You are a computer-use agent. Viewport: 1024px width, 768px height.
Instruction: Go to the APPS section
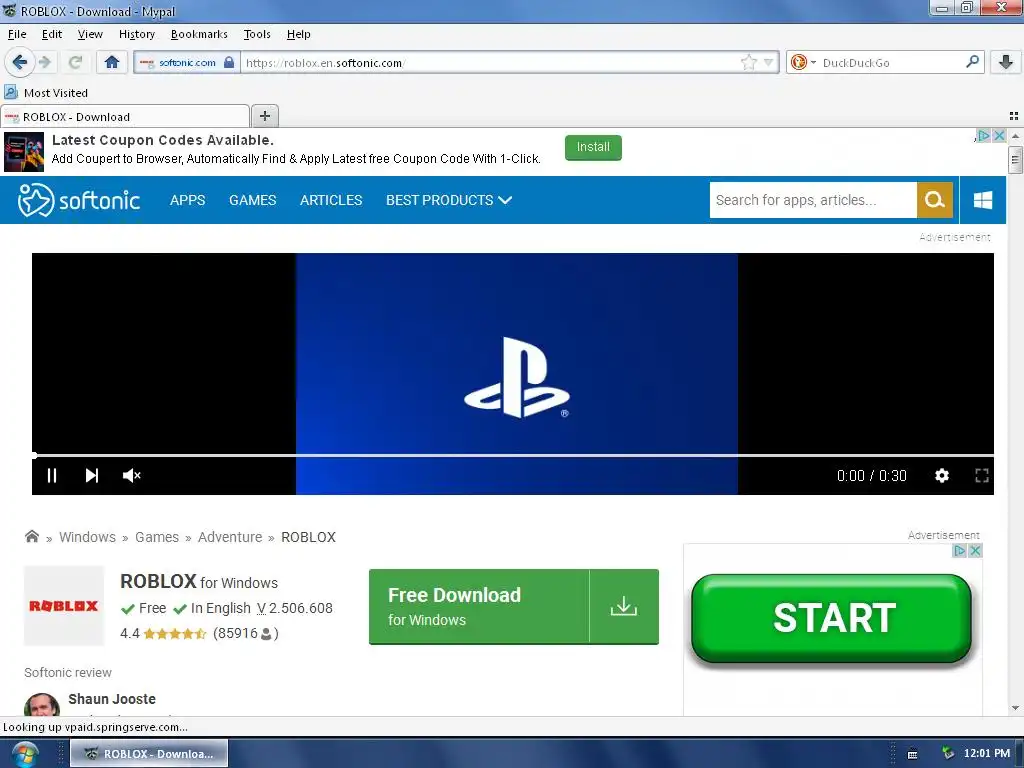pos(187,200)
